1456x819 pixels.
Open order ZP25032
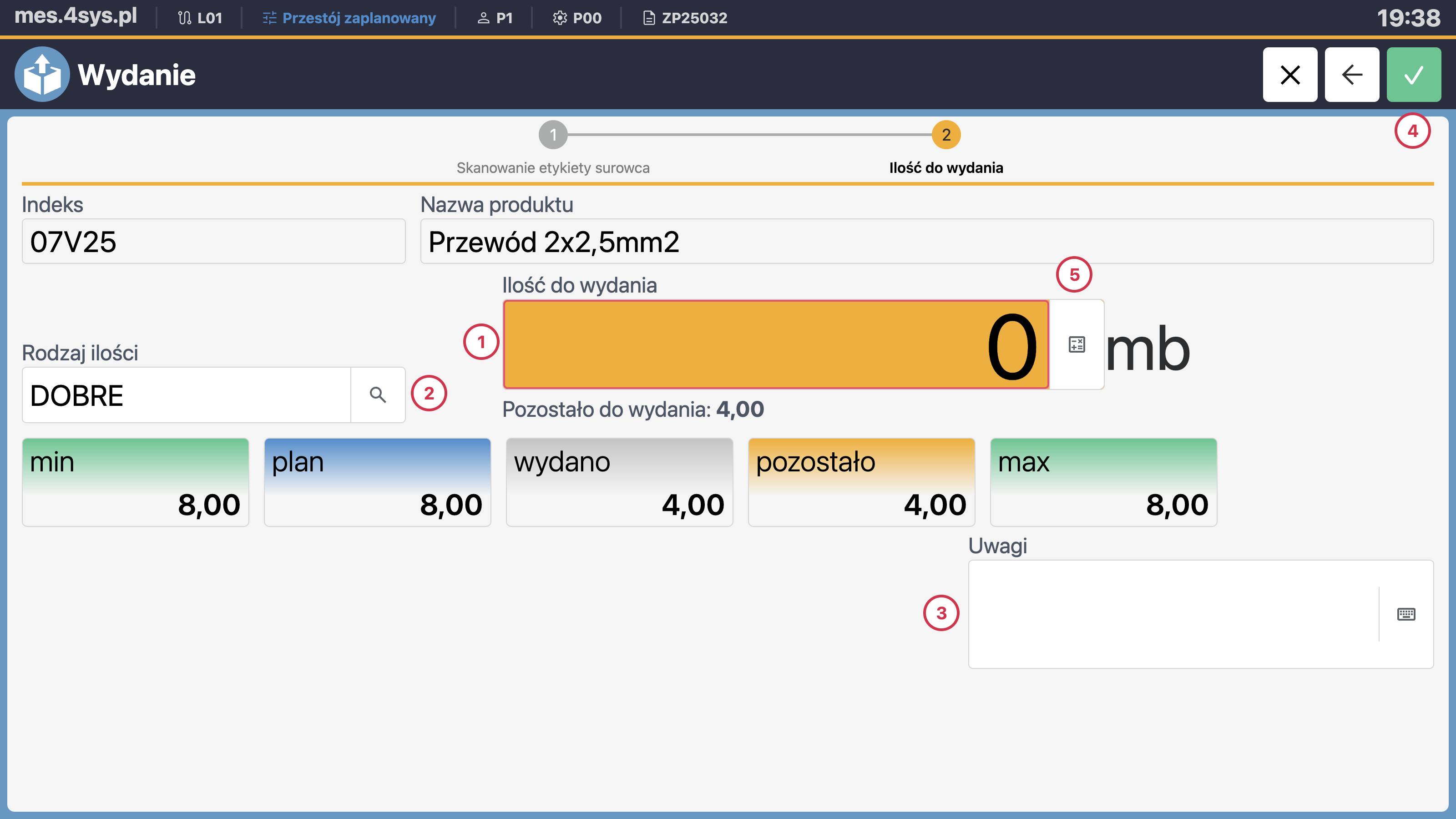pyautogui.click(x=685, y=18)
